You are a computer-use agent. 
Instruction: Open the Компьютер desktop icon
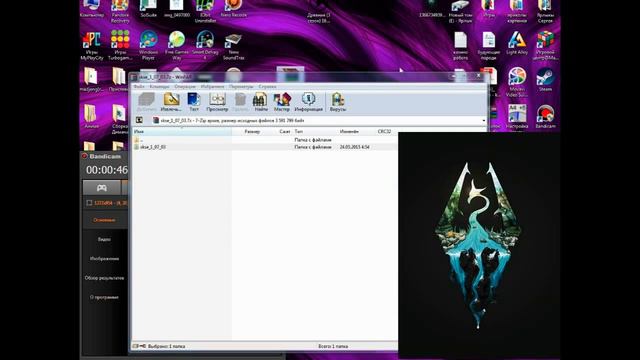click(x=92, y=9)
